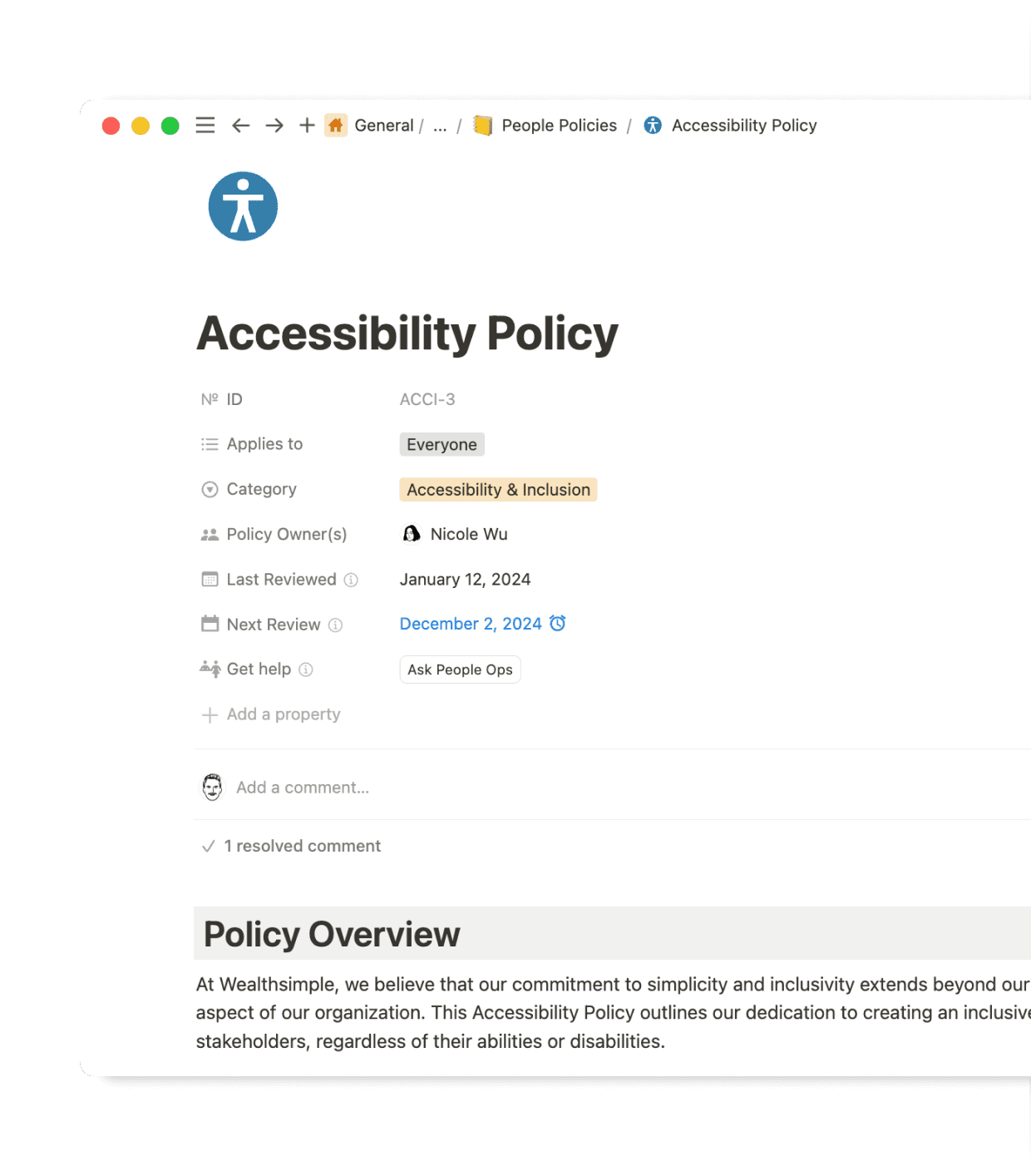This screenshot has width=1031, height=1176.
Task: Expand the collapsed breadcrumb ellipsis
Action: (440, 126)
